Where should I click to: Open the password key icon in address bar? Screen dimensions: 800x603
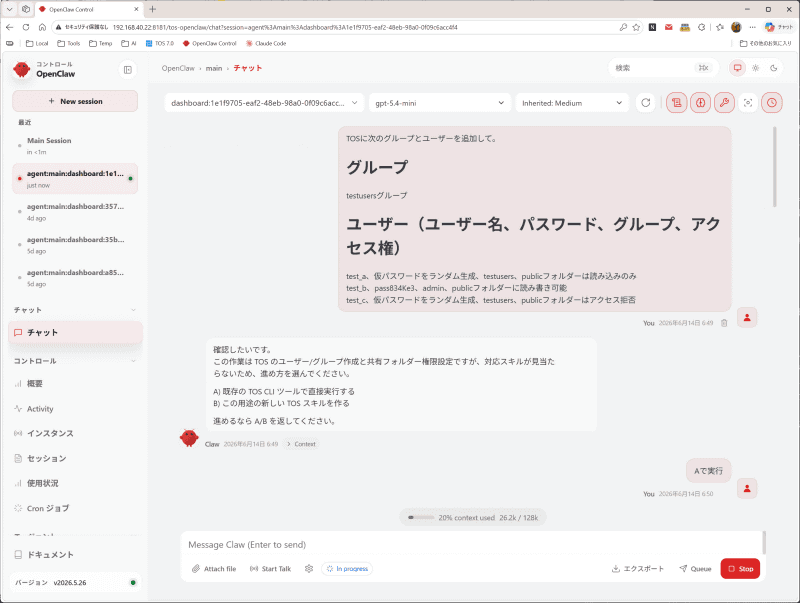click(x=623, y=27)
